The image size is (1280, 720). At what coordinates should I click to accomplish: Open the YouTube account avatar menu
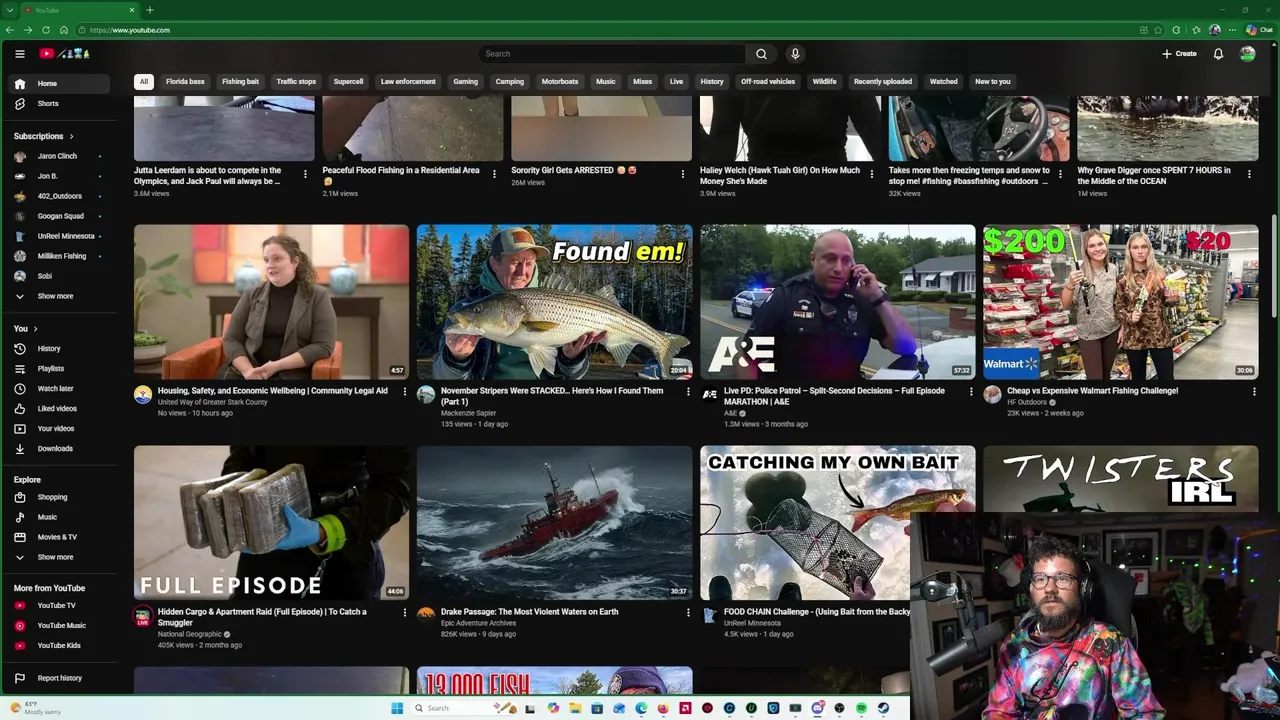[1247, 54]
